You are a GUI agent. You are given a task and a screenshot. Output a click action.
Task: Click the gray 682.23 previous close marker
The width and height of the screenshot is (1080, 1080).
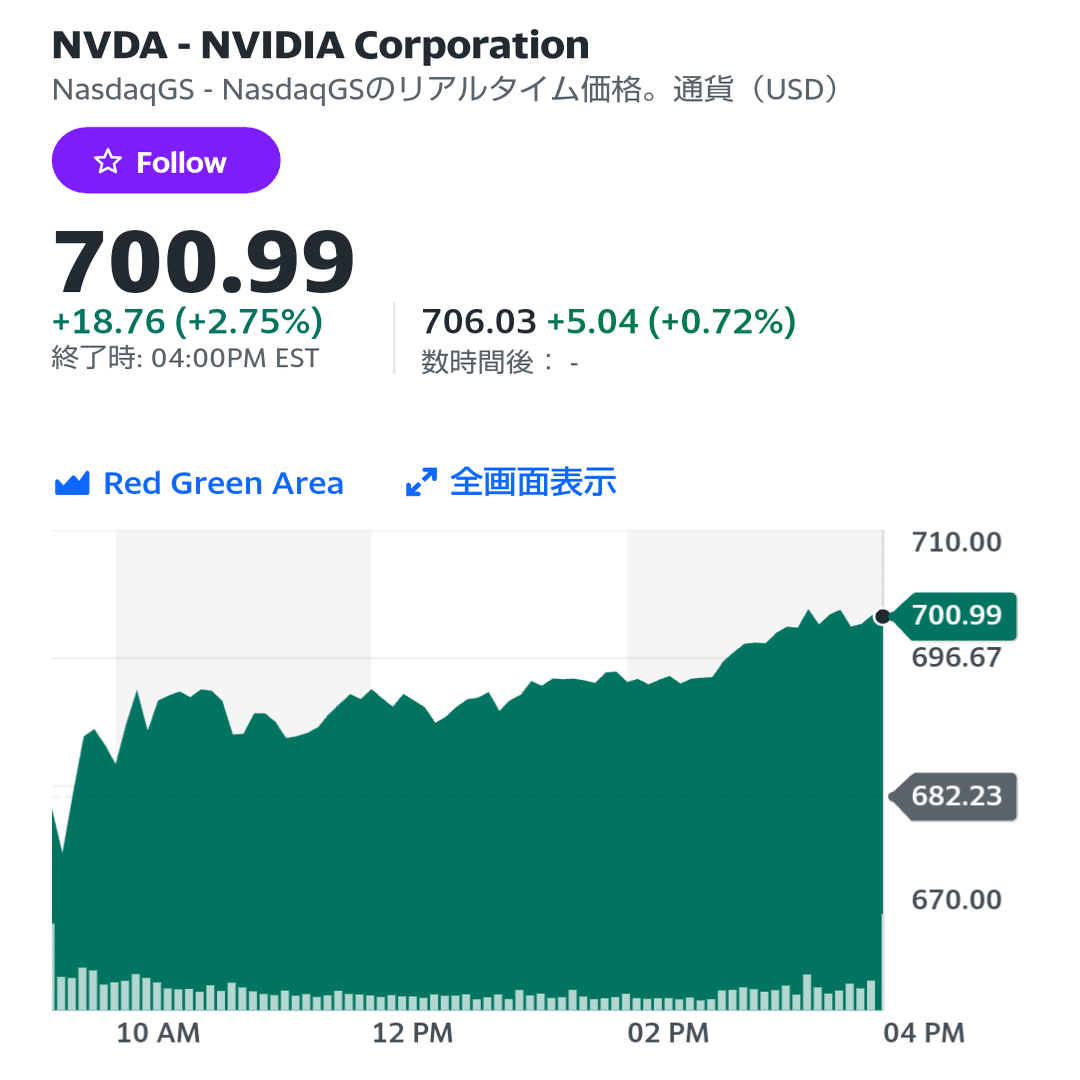pos(954,796)
